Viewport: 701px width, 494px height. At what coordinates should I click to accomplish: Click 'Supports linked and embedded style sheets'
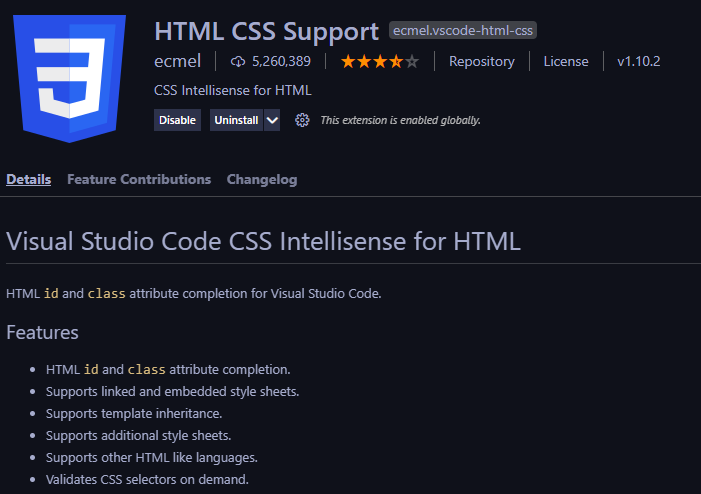pos(172,392)
